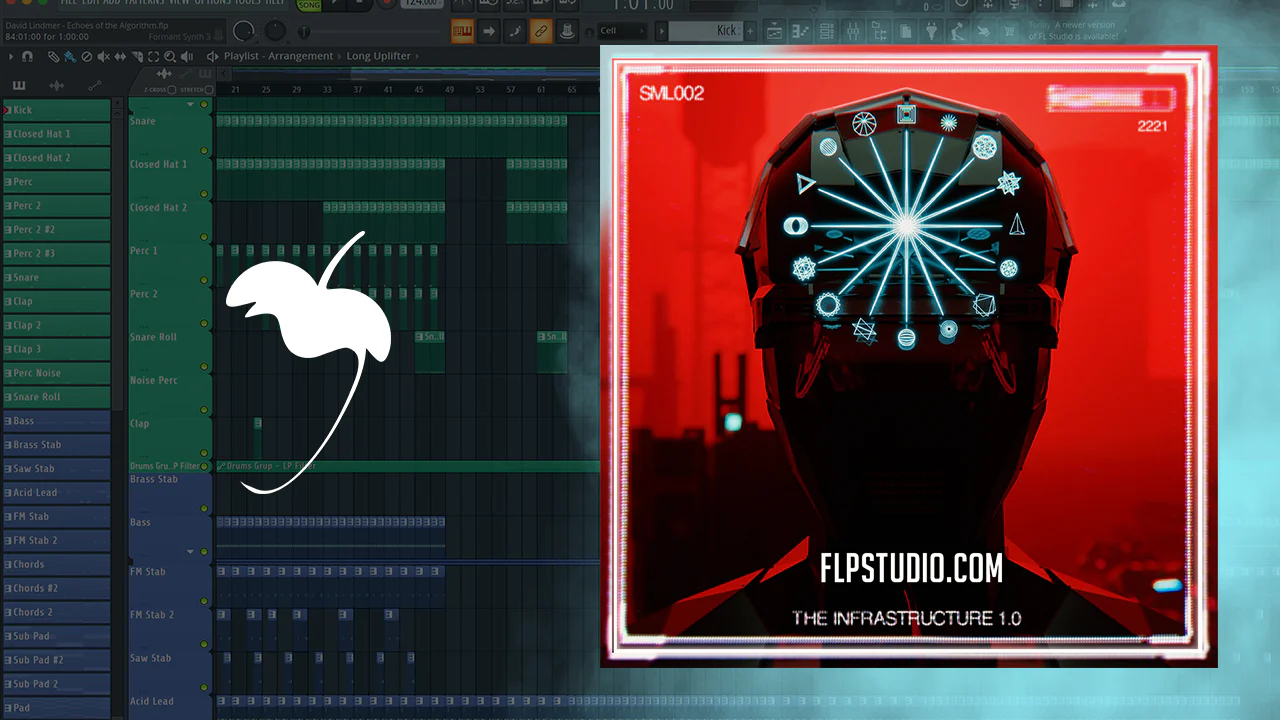This screenshot has width=1280, height=720.
Task: Show audio clips with the waveform filter icon
Action: point(57,86)
